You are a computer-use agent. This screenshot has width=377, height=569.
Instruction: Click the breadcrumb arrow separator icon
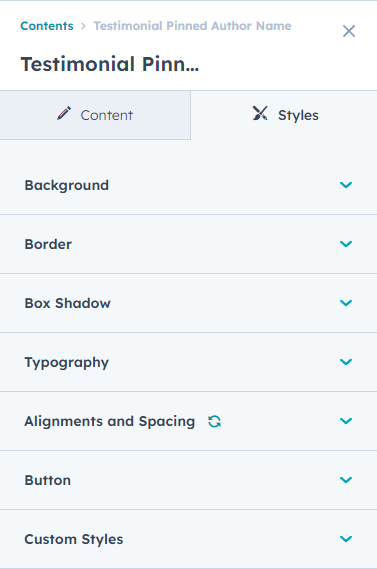(x=83, y=26)
